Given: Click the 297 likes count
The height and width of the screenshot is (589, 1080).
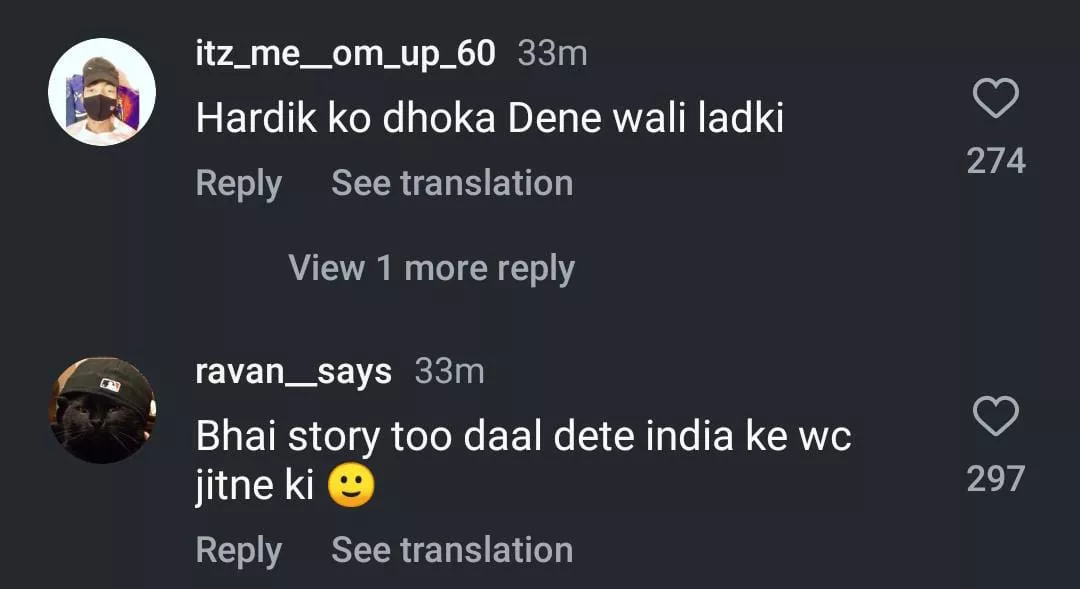Looking at the screenshot, I should (996, 479).
